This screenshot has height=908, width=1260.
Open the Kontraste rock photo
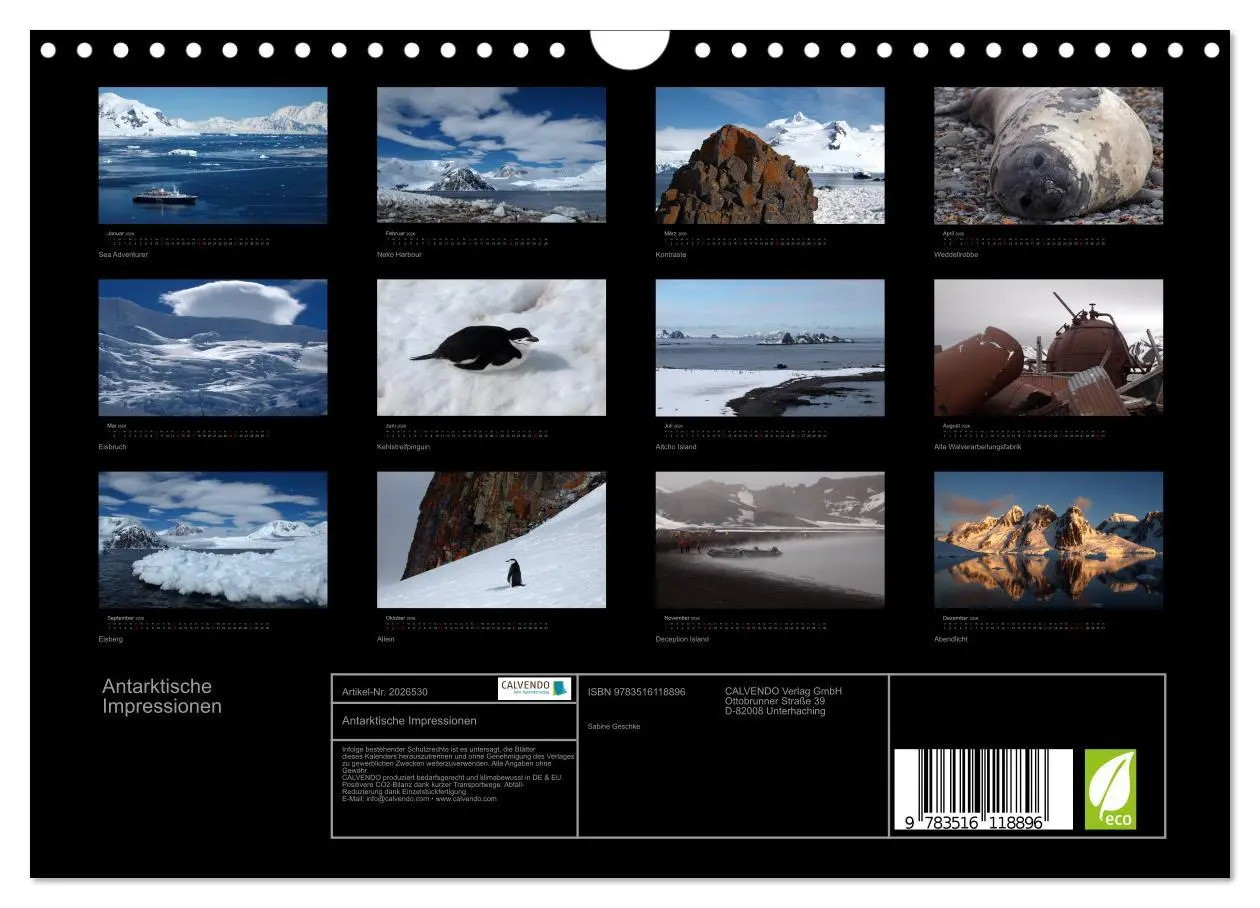tap(770, 156)
